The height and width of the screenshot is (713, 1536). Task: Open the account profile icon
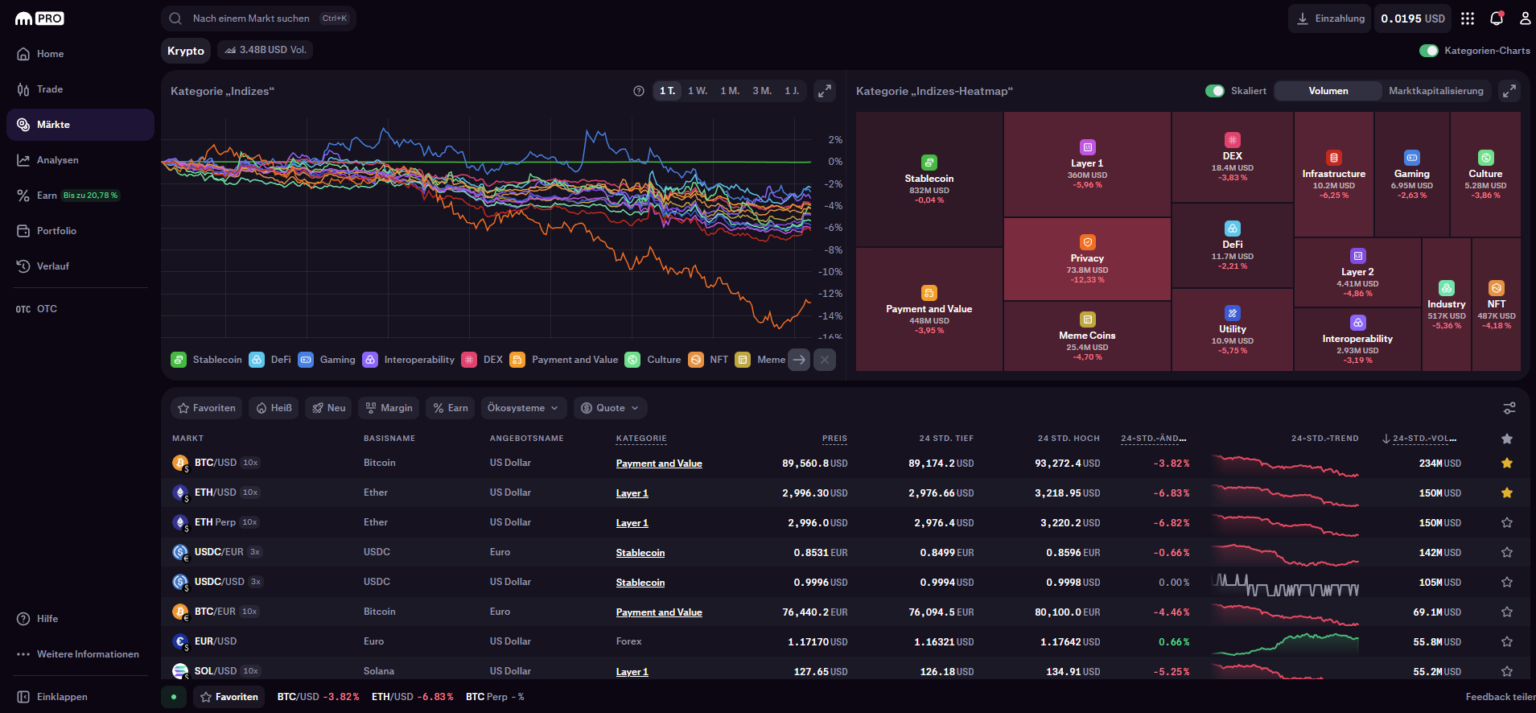[x=1524, y=17]
